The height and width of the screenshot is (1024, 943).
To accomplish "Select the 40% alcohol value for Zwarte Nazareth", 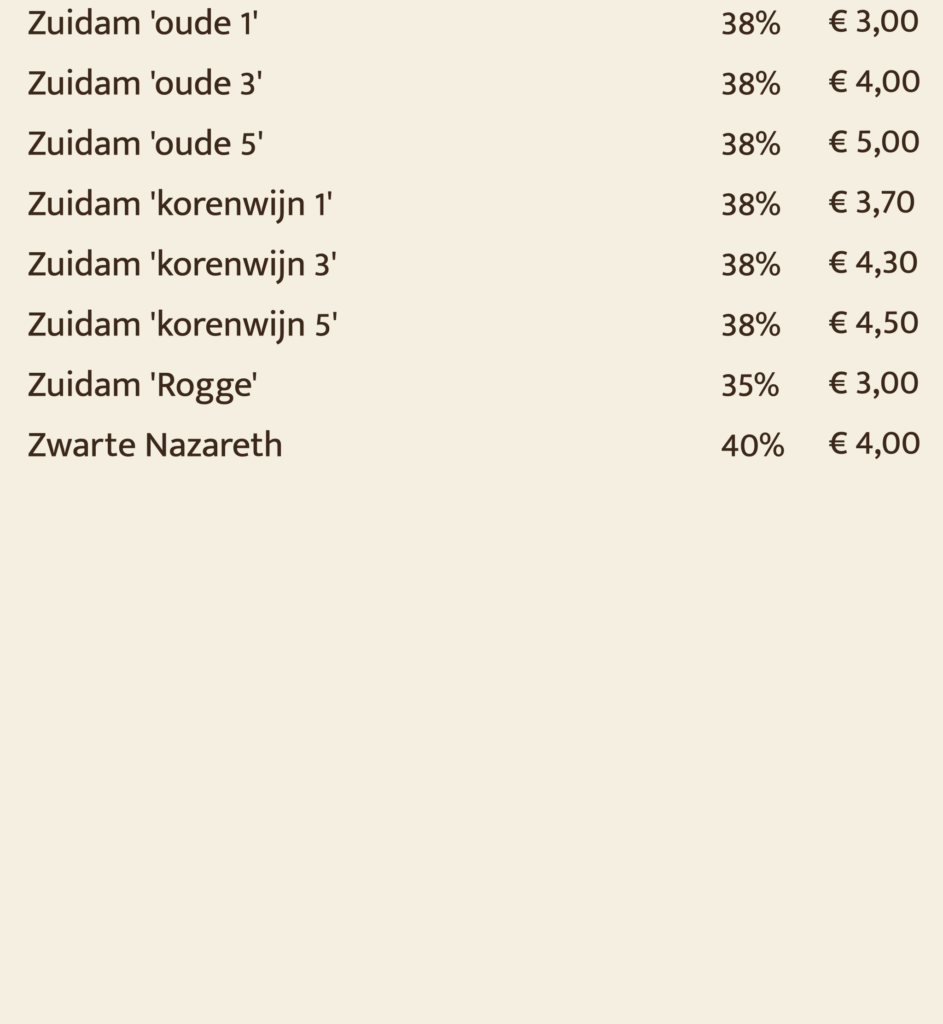I will (x=753, y=445).
